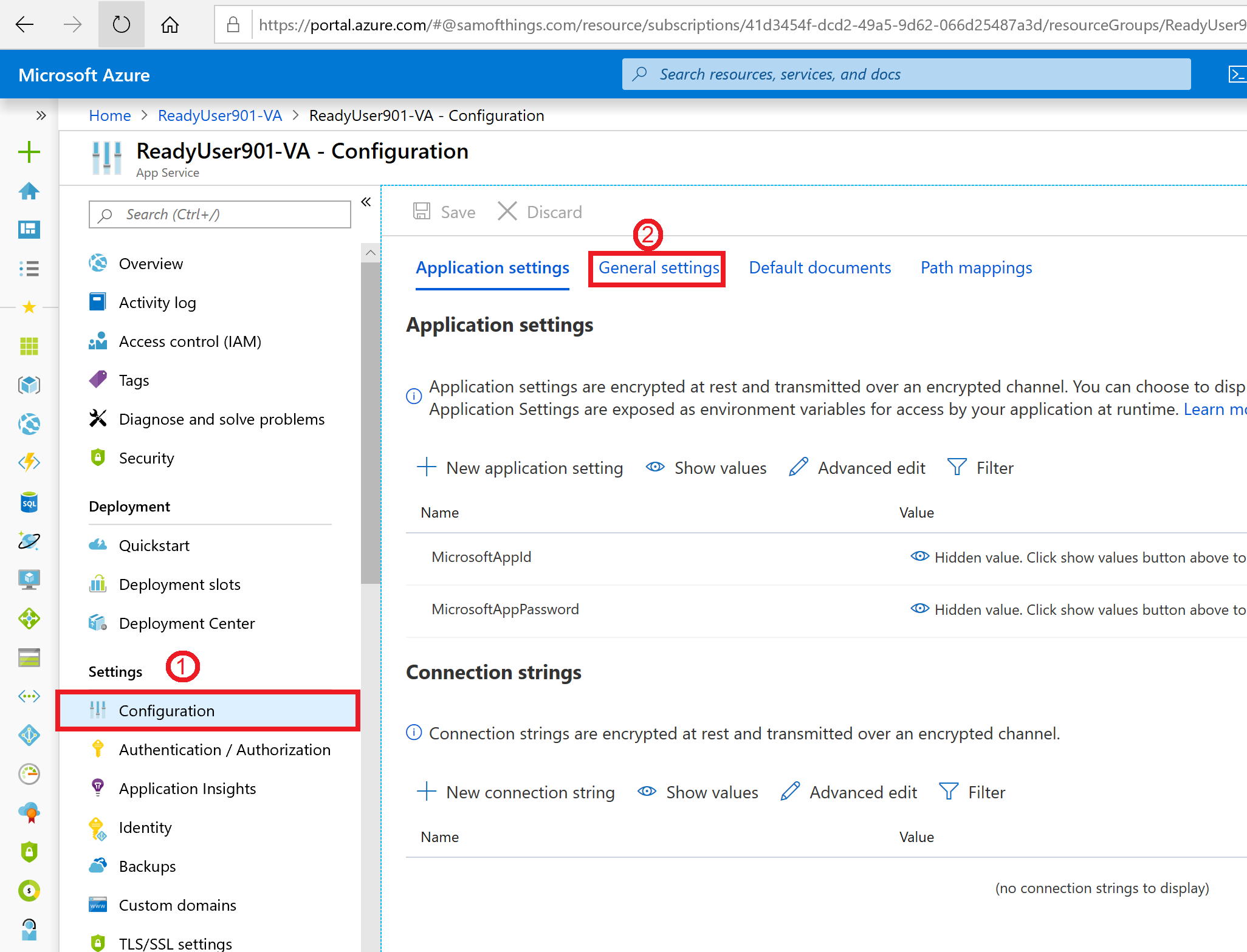Click the Save icon in toolbar
Screen dimensions: 1247x952
(421, 211)
